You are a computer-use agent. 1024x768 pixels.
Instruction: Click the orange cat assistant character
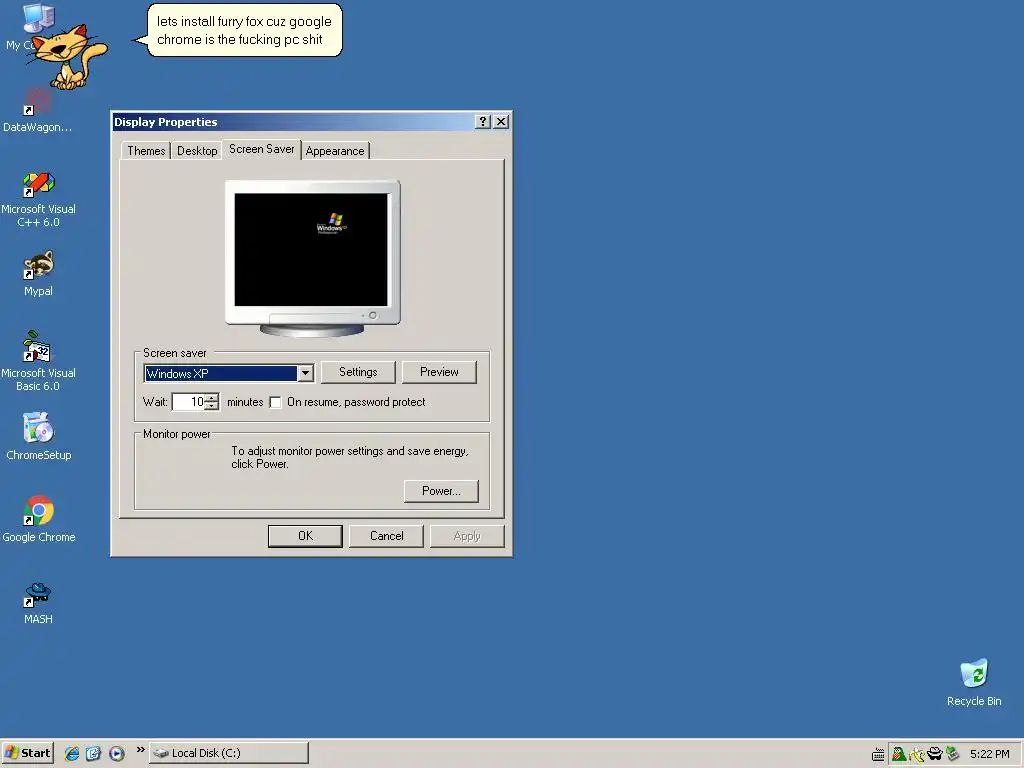point(67,57)
